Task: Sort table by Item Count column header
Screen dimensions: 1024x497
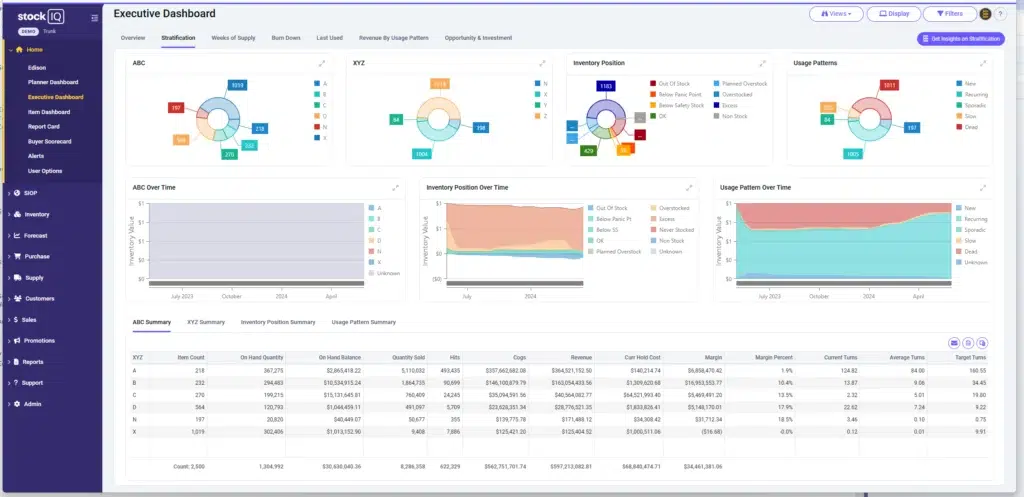Action: [191, 357]
